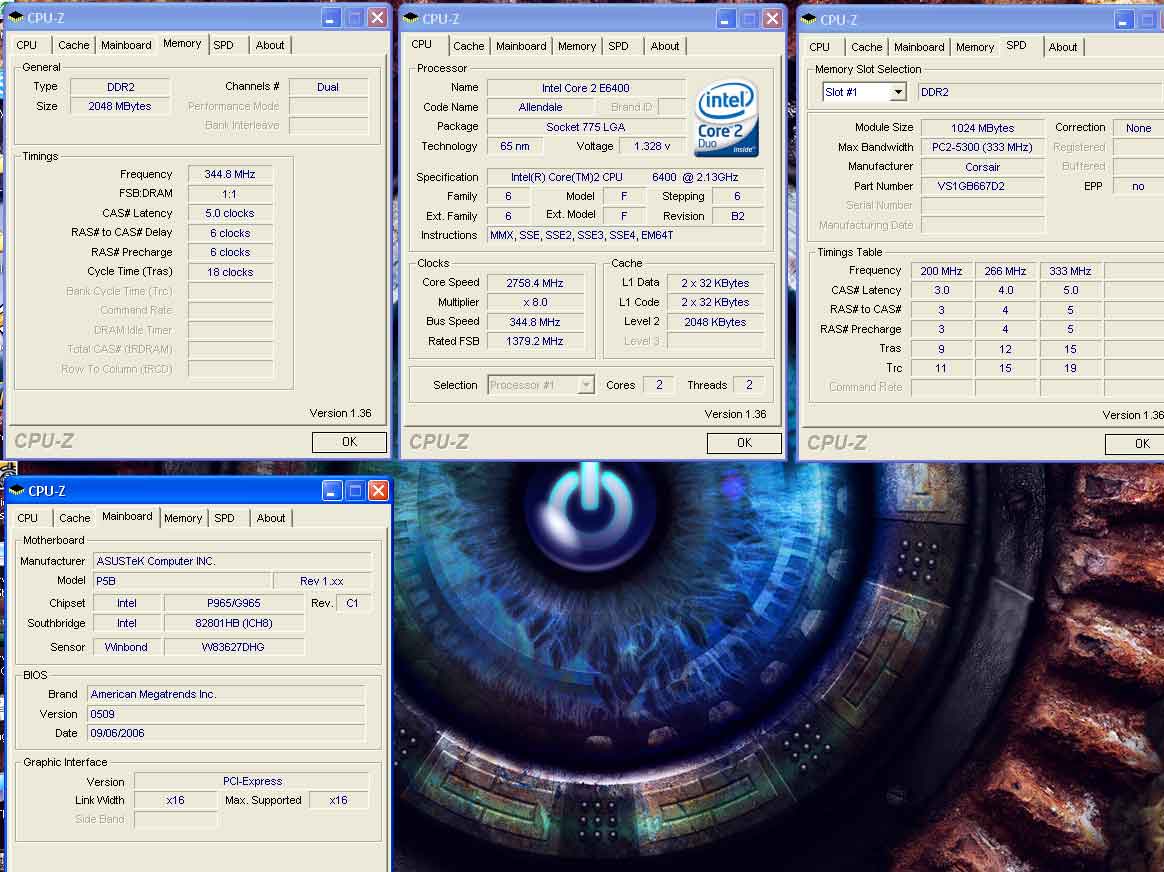The height and width of the screenshot is (872, 1164).
Task: Click the Level 2 cache 2048 KBytes value
Action: tap(715, 322)
